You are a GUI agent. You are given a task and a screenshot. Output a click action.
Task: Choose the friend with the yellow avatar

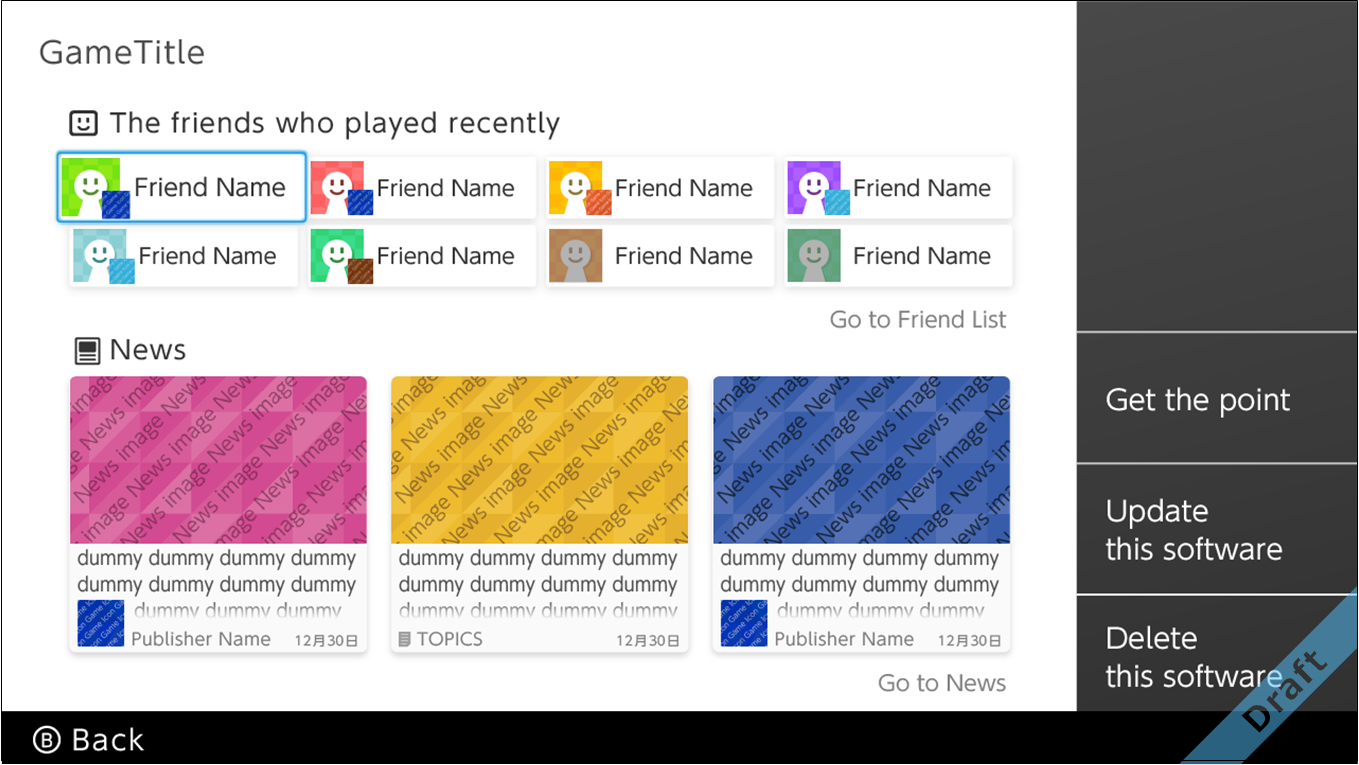click(x=660, y=188)
